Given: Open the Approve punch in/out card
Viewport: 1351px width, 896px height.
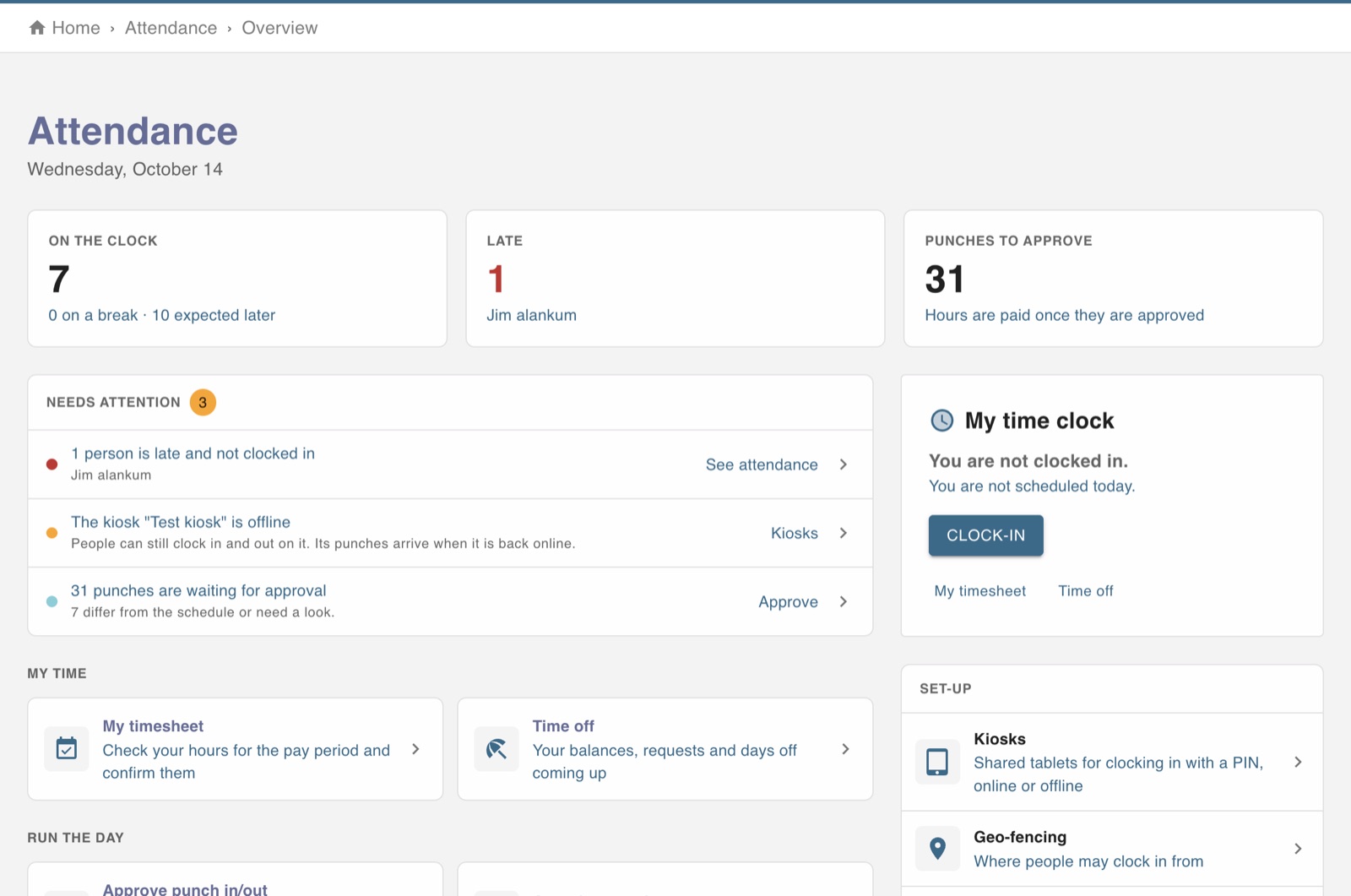Looking at the screenshot, I should [236, 880].
